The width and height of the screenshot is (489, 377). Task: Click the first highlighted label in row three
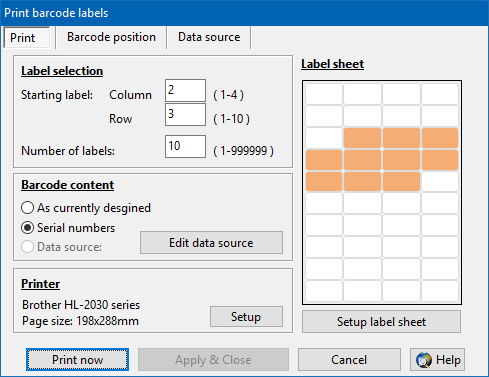click(362, 138)
